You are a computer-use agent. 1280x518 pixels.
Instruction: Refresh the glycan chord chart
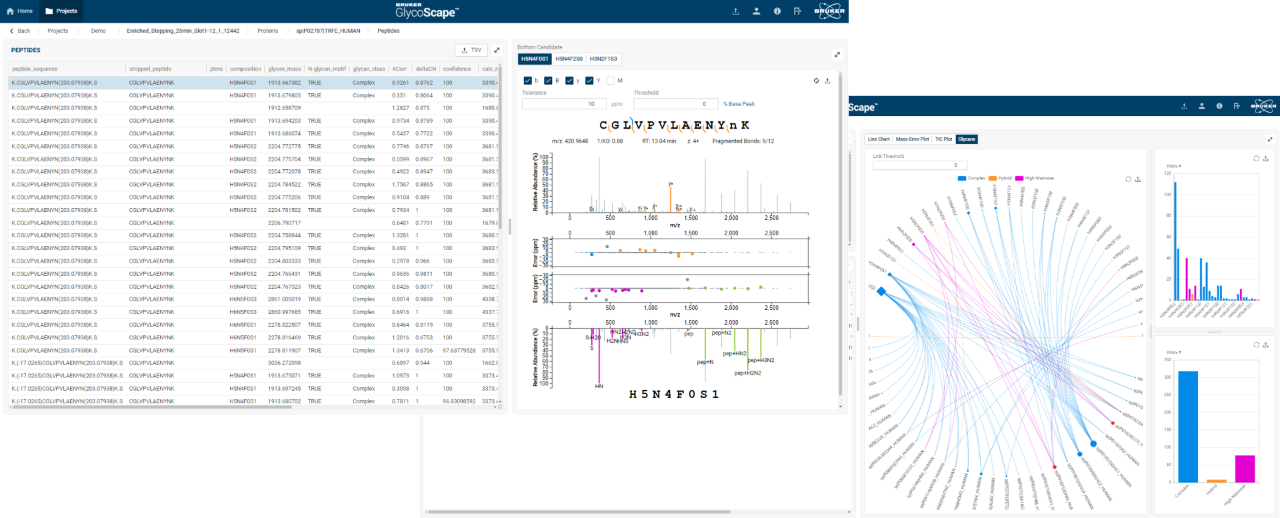(1128, 178)
